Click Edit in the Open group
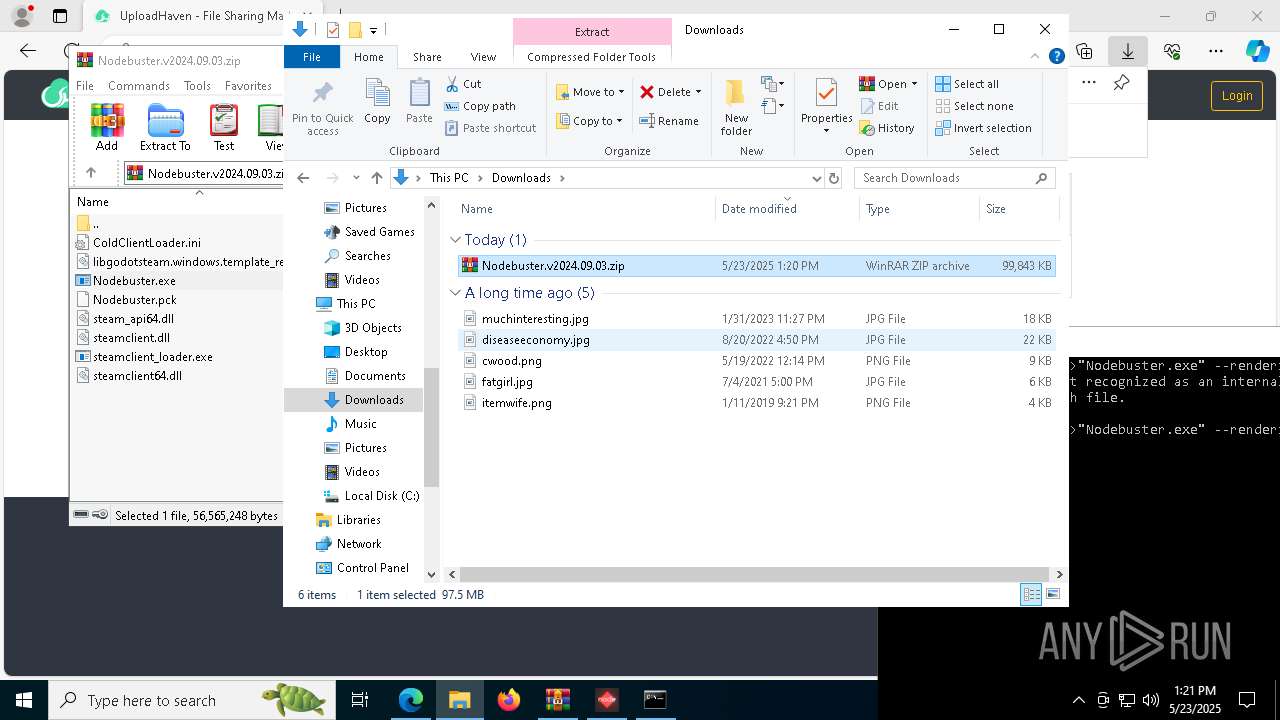The width and height of the screenshot is (1280, 720). pos(878,106)
